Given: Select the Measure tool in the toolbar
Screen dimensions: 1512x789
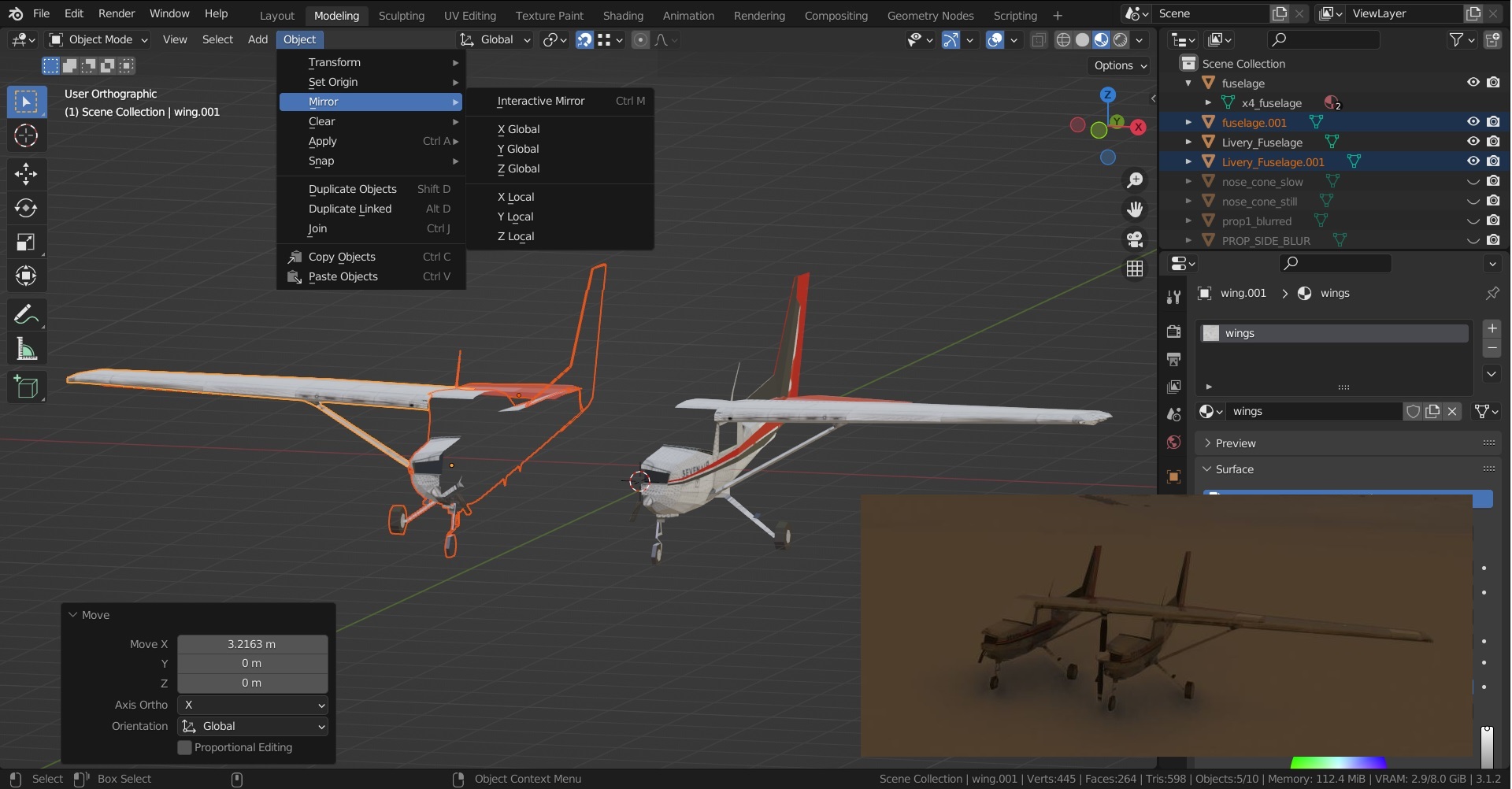Looking at the screenshot, I should pyautogui.click(x=27, y=350).
